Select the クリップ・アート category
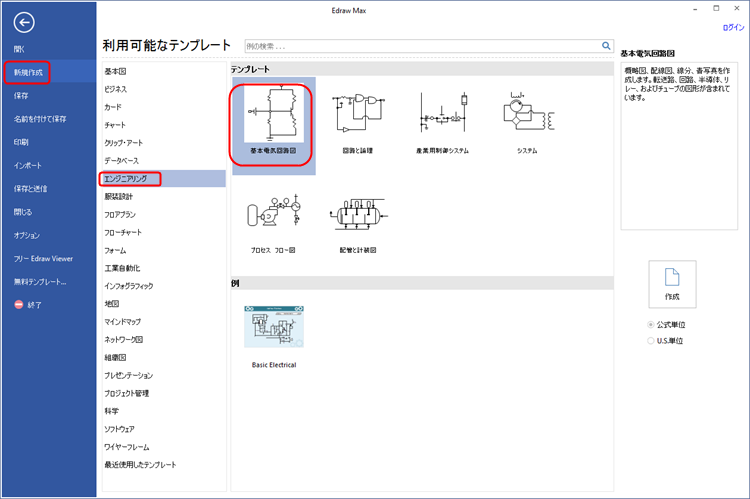This screenshot has height=499, width=750. click(x=123, y=143)
